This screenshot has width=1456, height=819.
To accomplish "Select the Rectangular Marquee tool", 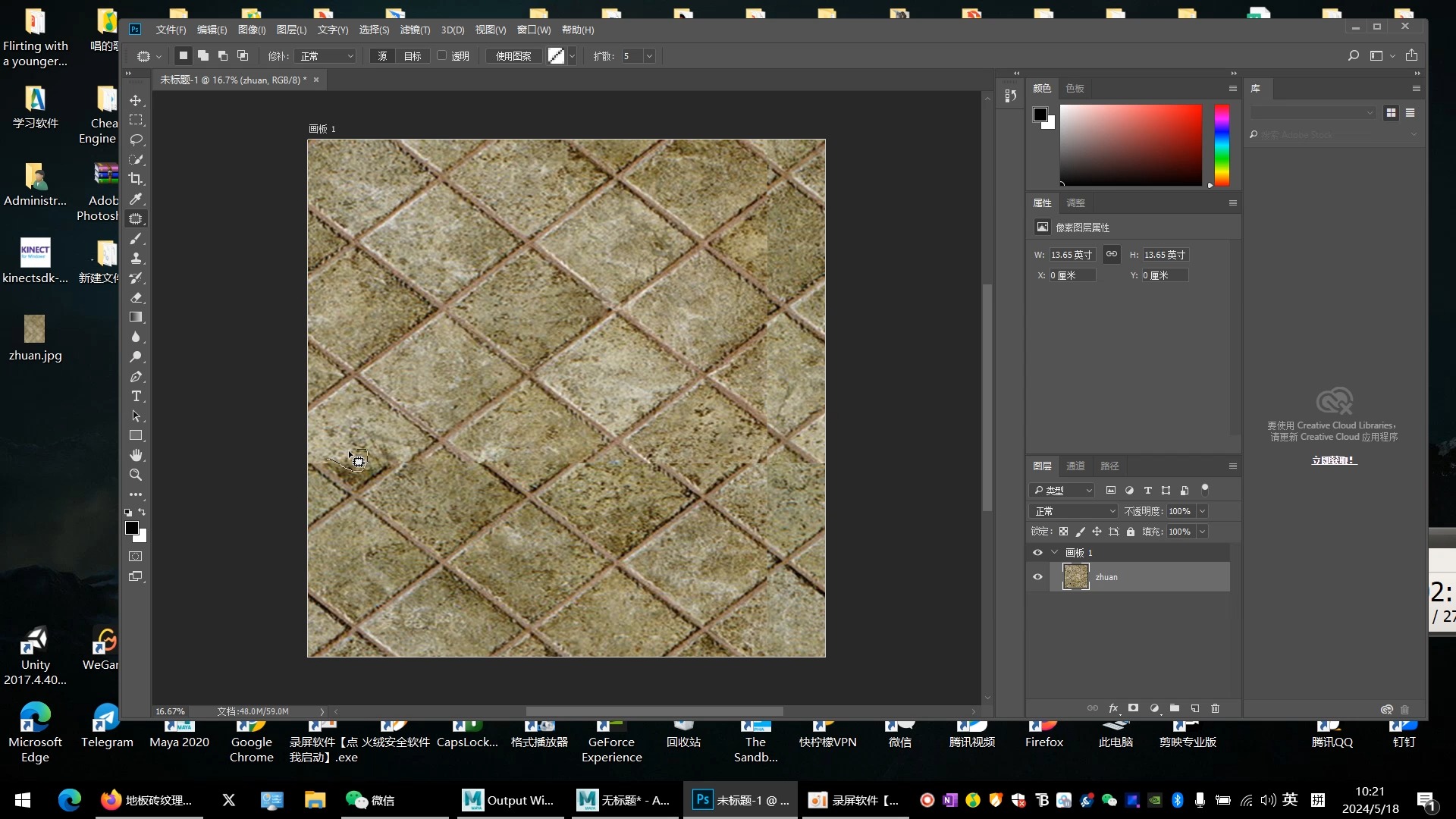I will point(136,120).
